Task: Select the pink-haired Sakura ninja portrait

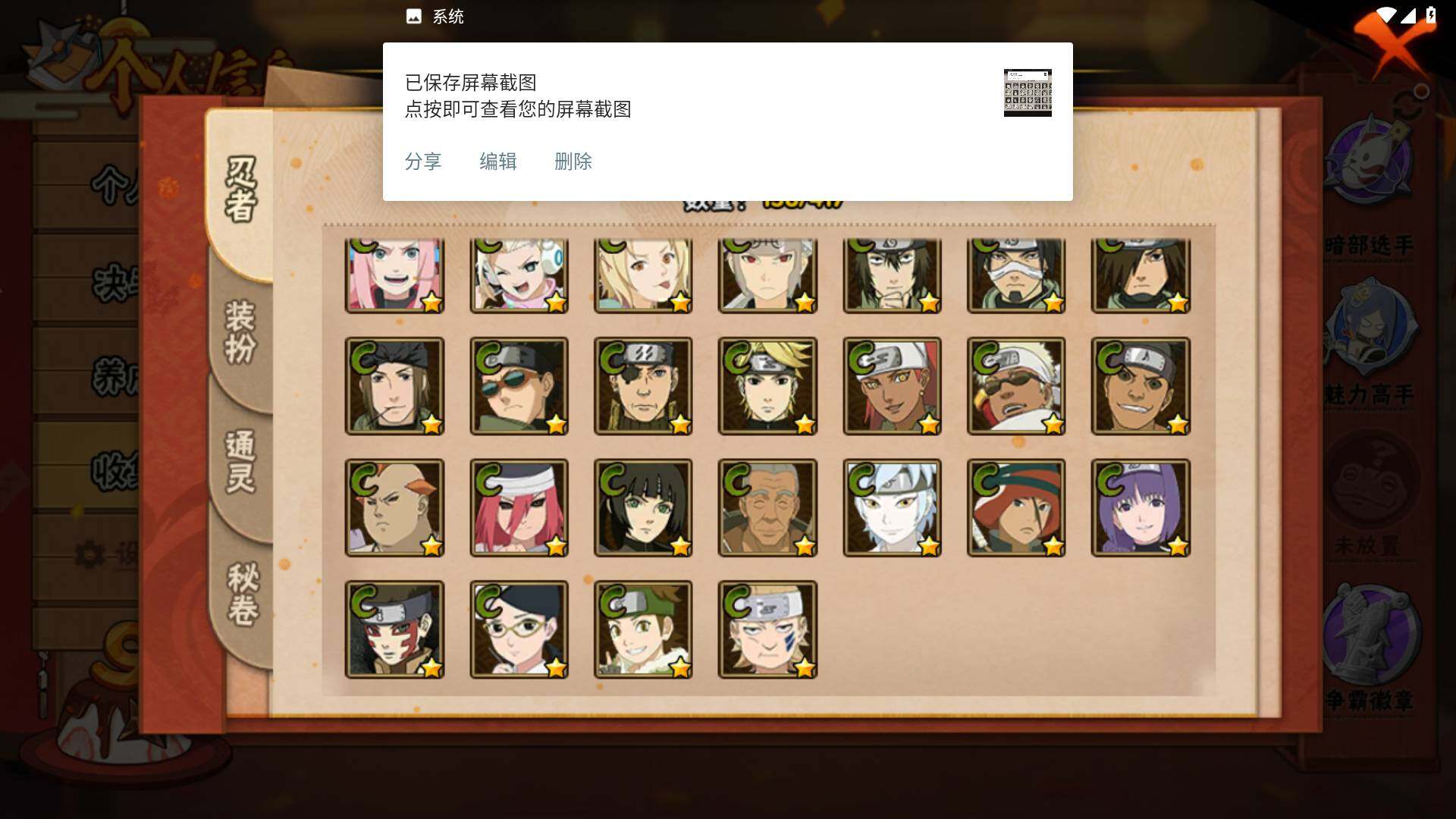Action: pyautogui.click(x=394, y=276)
